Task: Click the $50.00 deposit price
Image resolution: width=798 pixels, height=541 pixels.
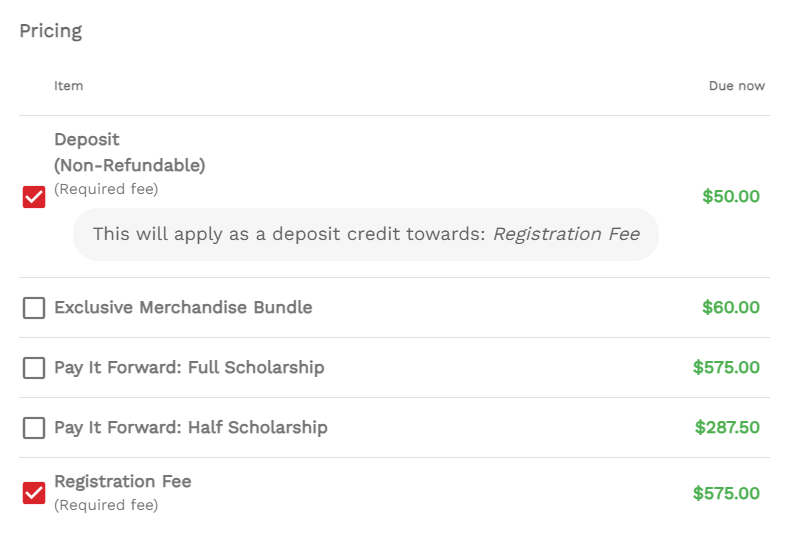Action: pyautogui.click(x=731, y=196)
